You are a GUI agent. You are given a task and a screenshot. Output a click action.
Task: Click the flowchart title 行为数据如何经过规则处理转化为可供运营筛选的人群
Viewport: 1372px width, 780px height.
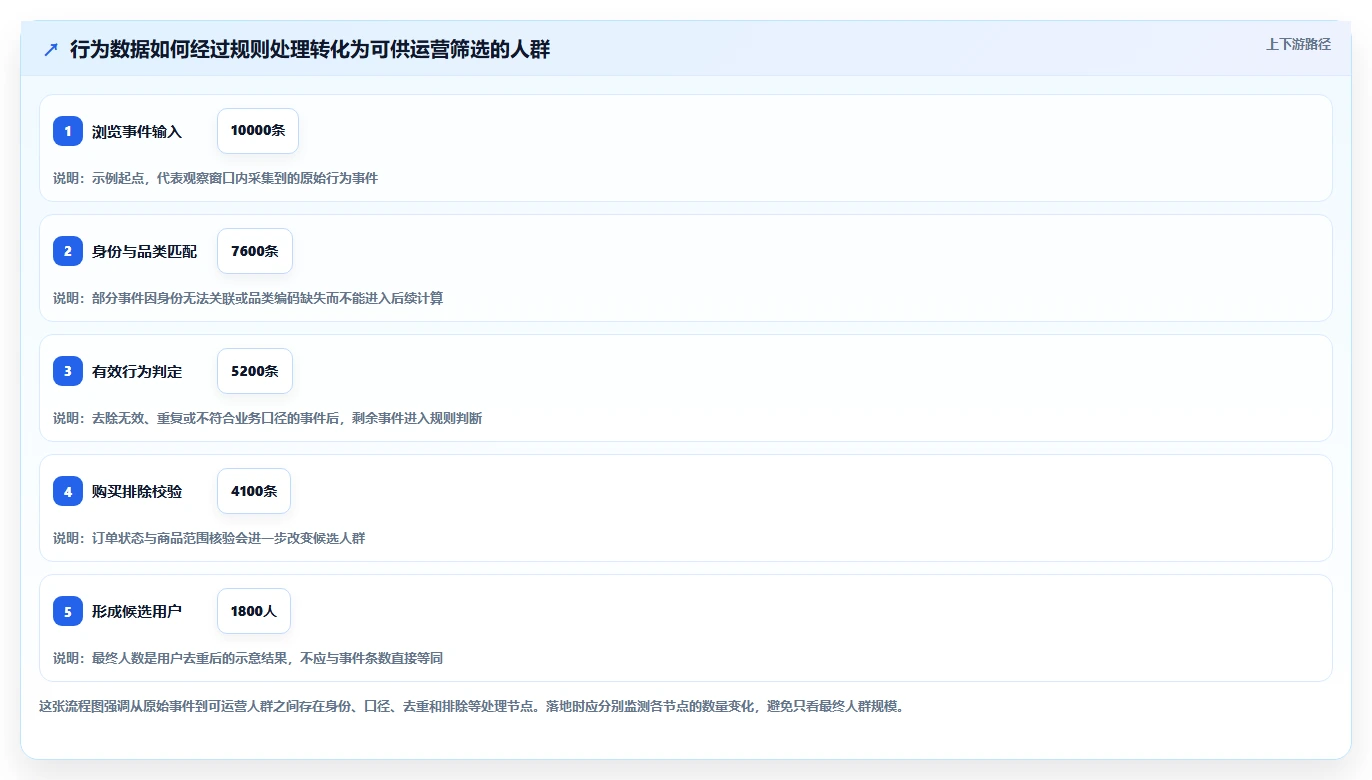[310, 49]
